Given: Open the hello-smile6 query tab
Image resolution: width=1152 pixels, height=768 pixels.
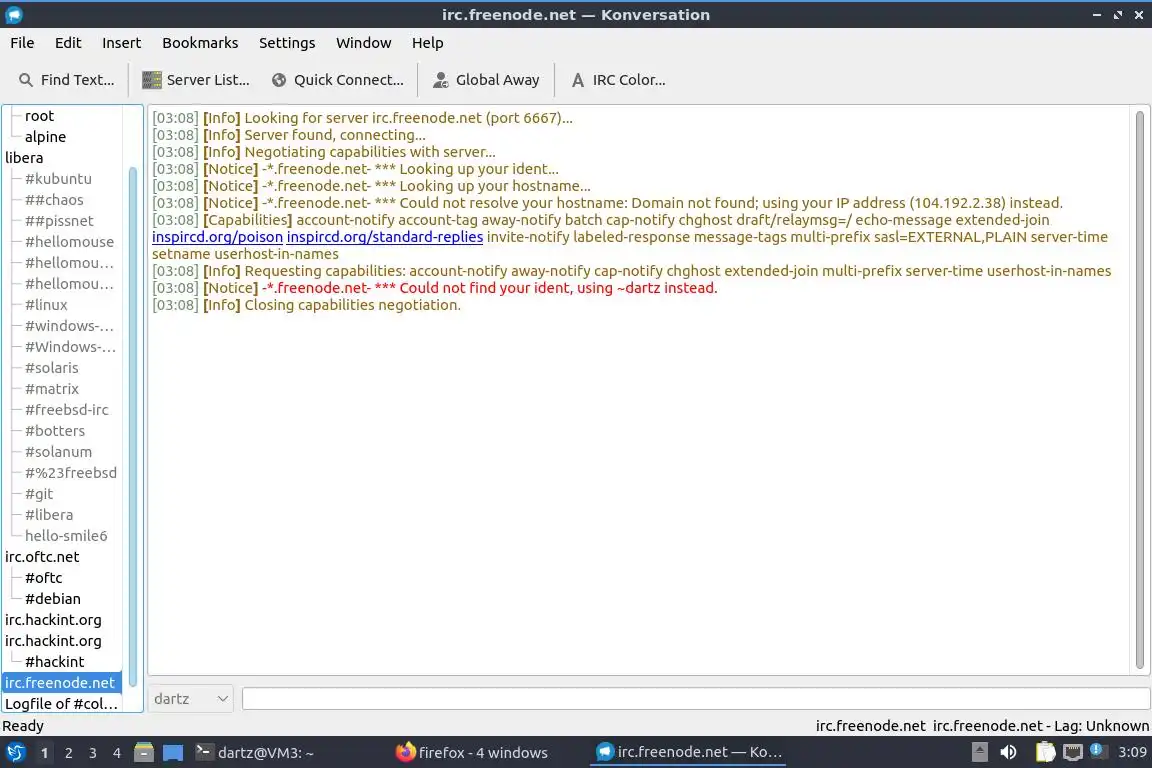Looking at the screenshot, I should click(66, 536).
